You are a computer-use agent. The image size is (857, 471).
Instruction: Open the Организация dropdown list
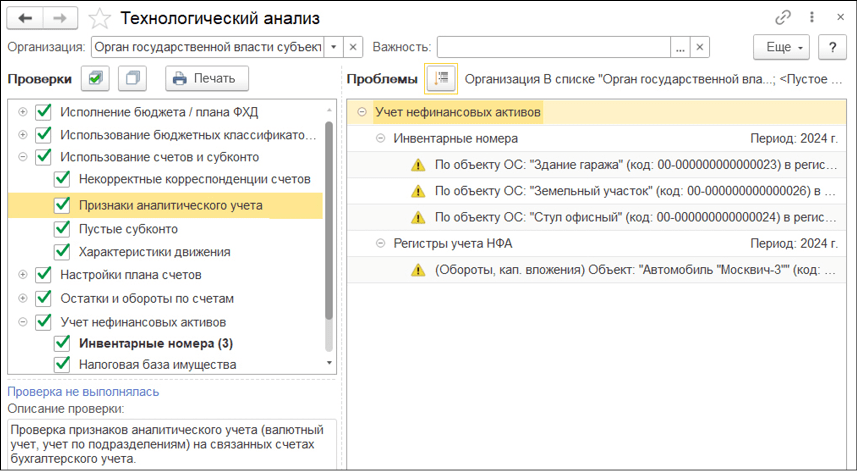332,47
